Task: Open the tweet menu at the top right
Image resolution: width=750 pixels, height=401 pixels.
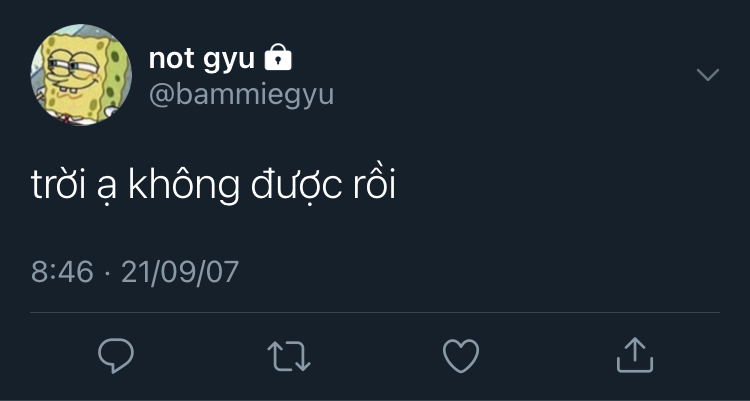Action: pos(708,75)
